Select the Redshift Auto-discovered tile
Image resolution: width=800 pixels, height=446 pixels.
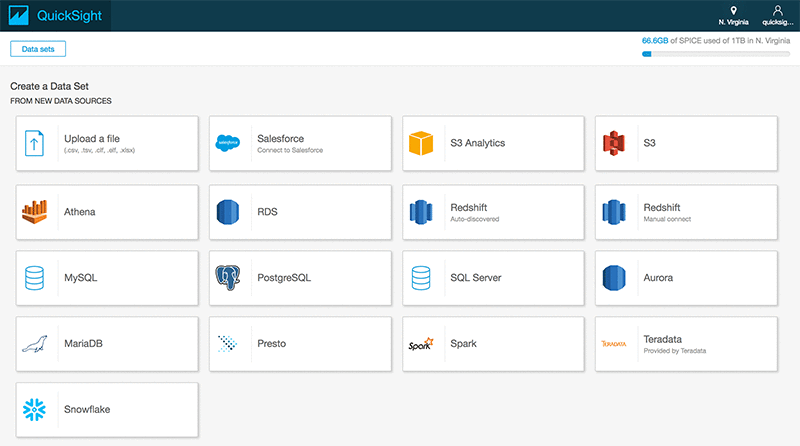pyautogui.click(x=493, y=211)
